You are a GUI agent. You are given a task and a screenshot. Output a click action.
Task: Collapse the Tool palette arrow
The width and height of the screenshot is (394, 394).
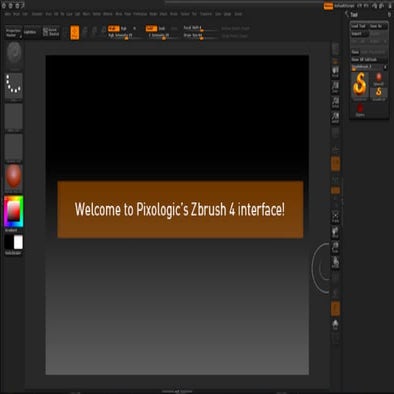347,14
